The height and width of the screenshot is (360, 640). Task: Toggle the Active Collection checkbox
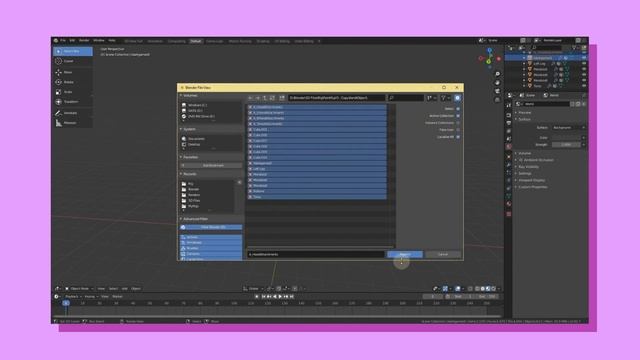click(458, 116)
